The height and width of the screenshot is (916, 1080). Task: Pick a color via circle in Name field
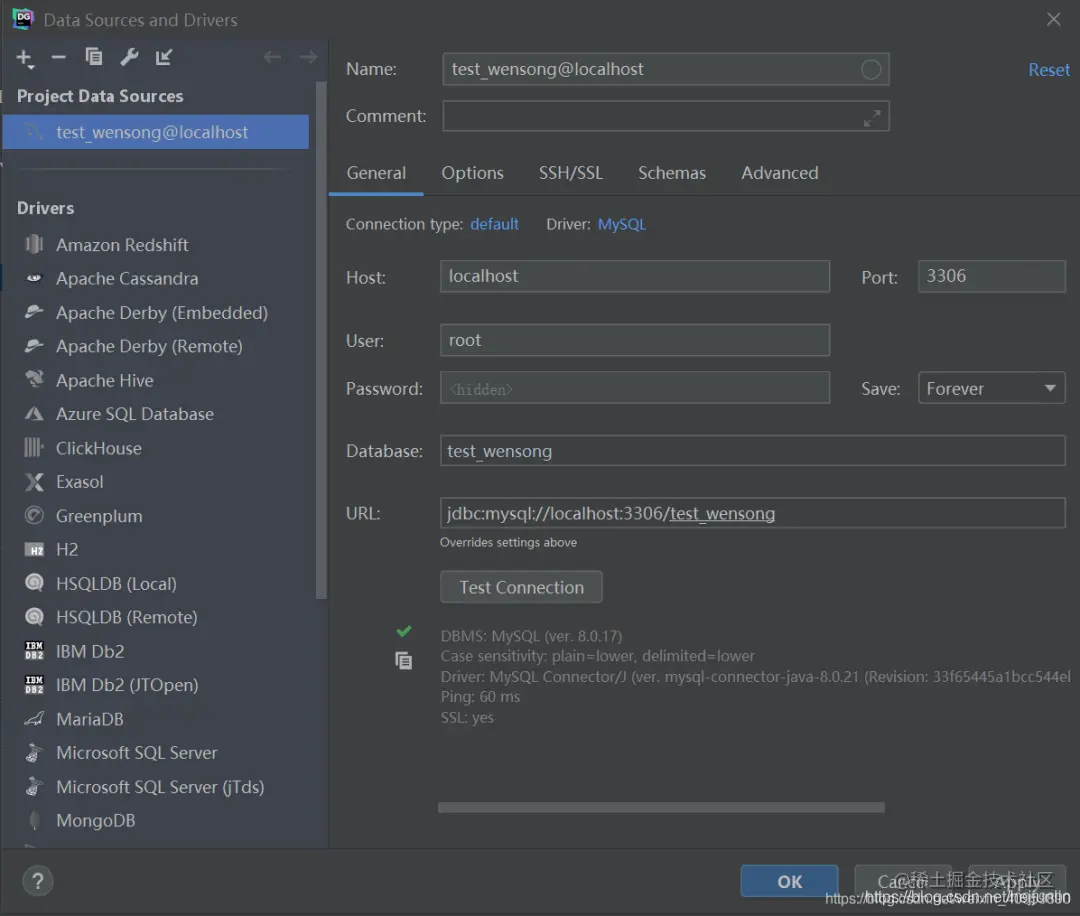point(871,70)
